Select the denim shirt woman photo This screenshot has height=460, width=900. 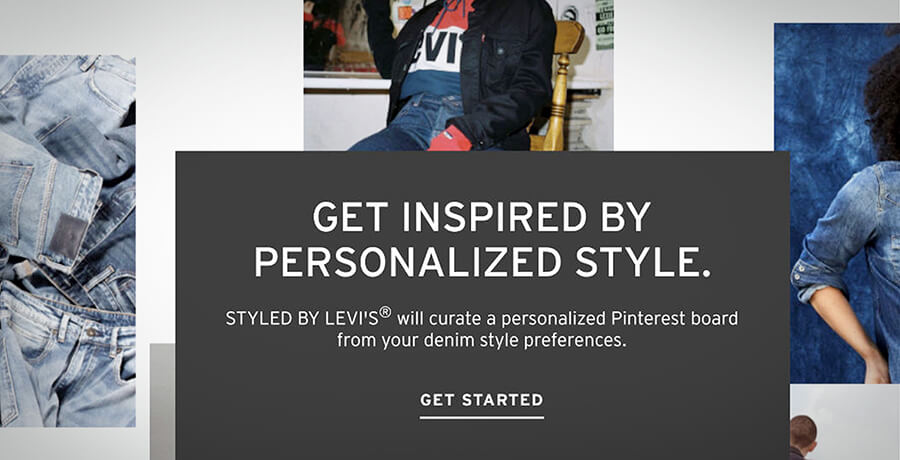pyautogui.click(x=837, y=203)
